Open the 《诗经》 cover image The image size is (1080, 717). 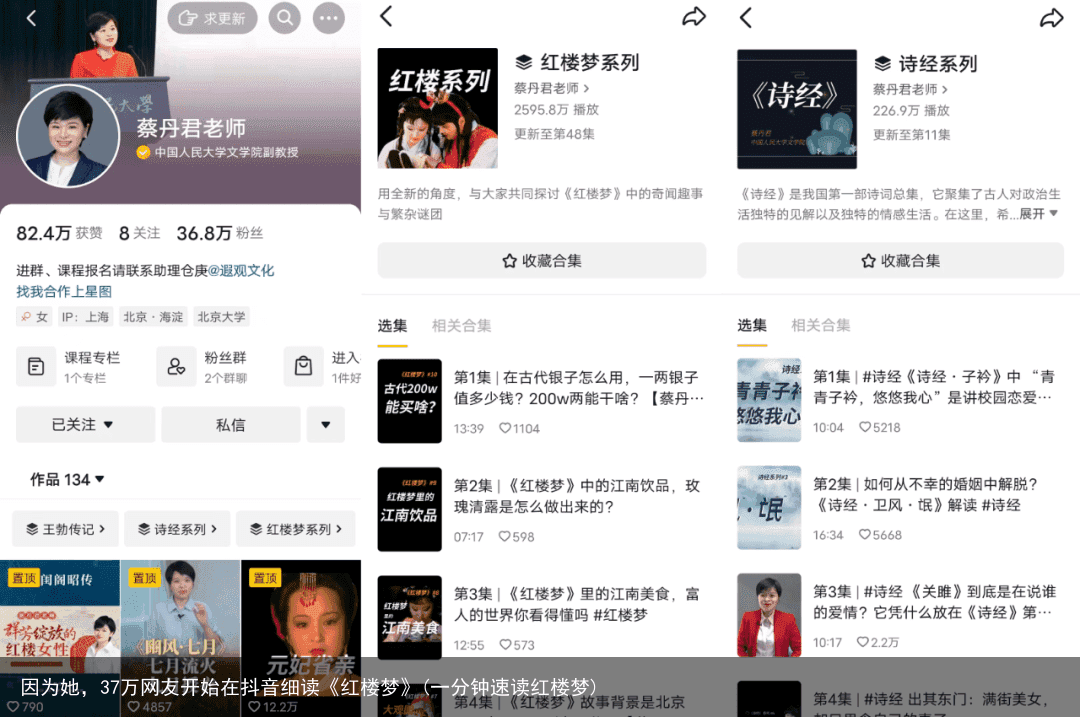(x=797, y=109)
